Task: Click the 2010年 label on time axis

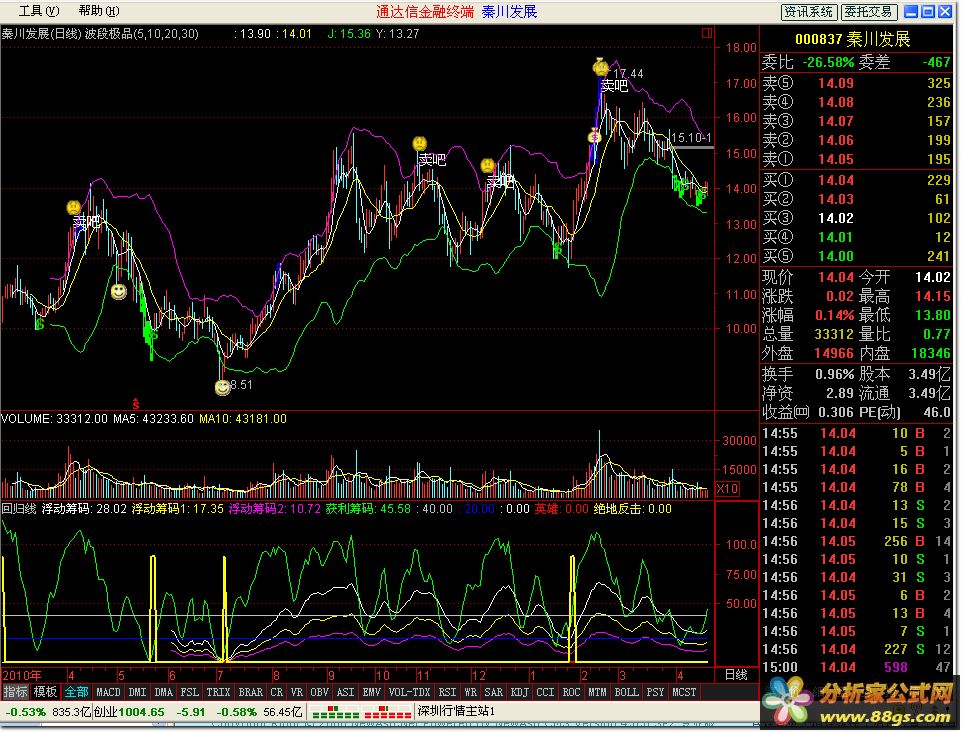Action: pos(21,676)
